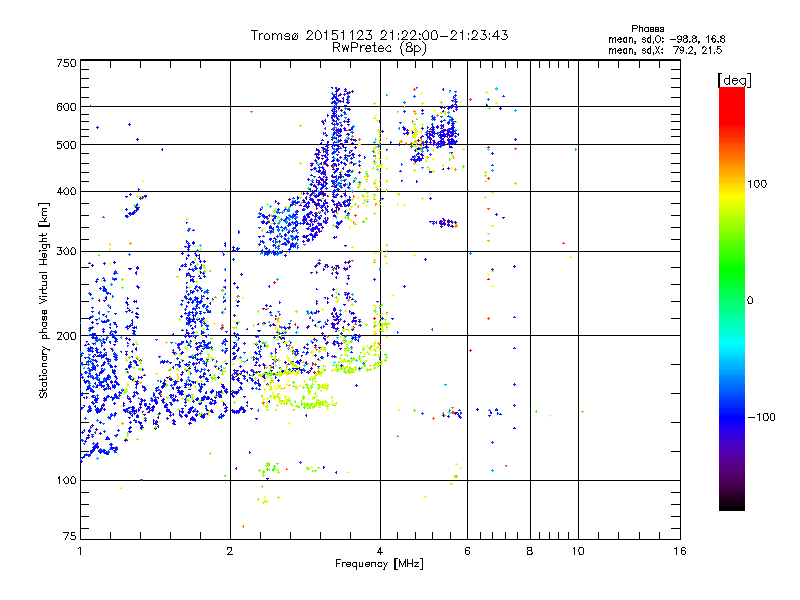Click the y-axis tick label '750'
The height and width of the screenshot is (600, 800).
pos(66,63)
